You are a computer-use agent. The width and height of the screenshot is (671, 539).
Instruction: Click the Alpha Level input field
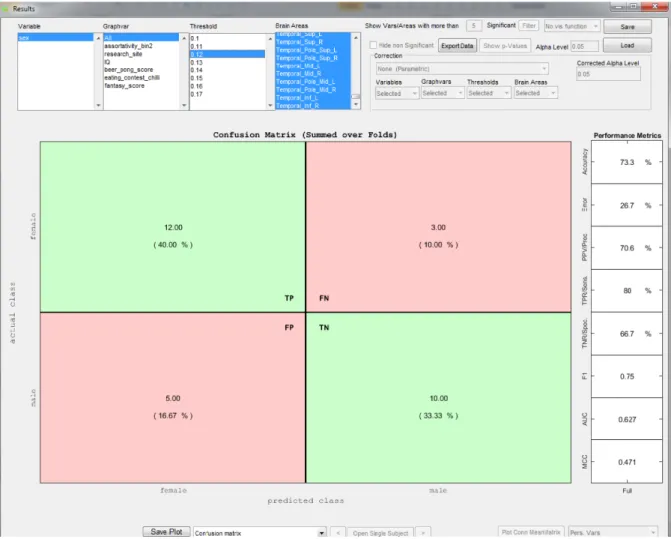coord(585,46)
